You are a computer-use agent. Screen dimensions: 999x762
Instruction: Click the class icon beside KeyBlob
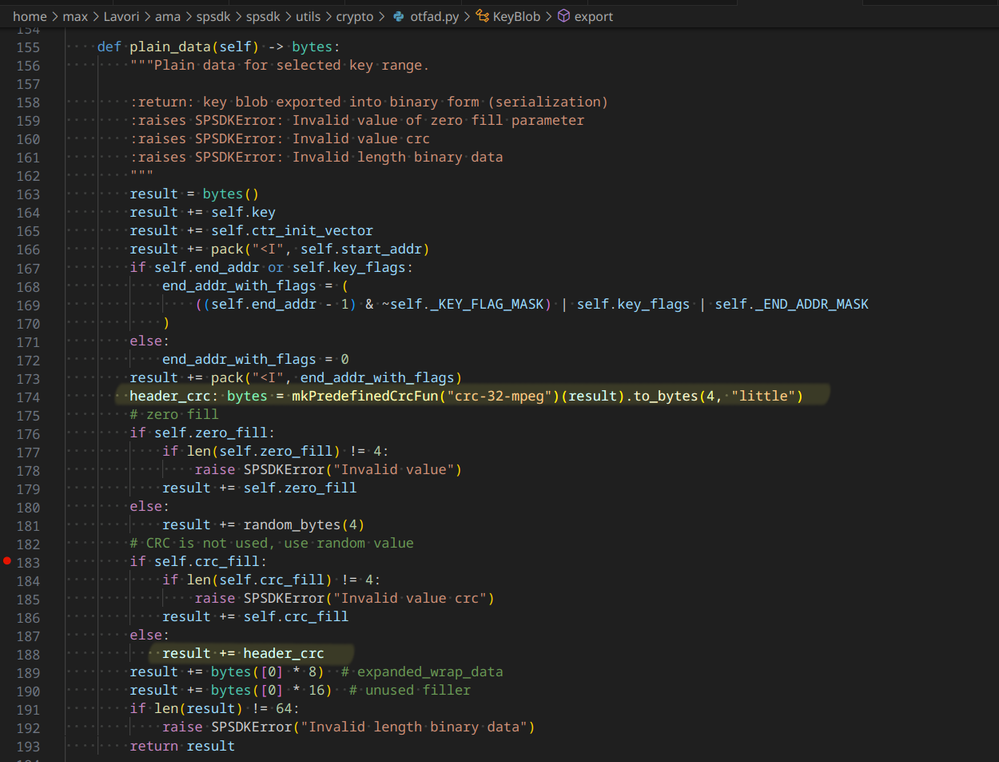(x=482, y=17)
